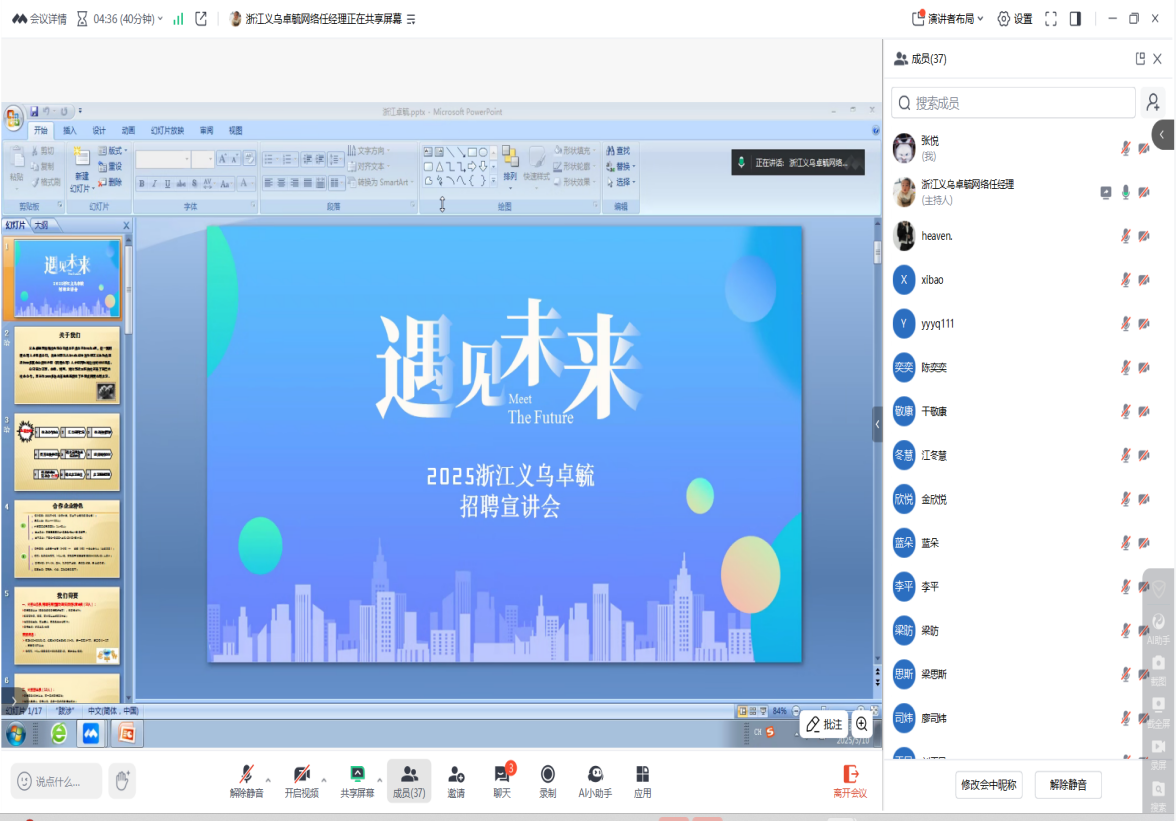Open the 开始 tab in PowerPoint ribbon
1176x821 pixels.
click(40, 130)
